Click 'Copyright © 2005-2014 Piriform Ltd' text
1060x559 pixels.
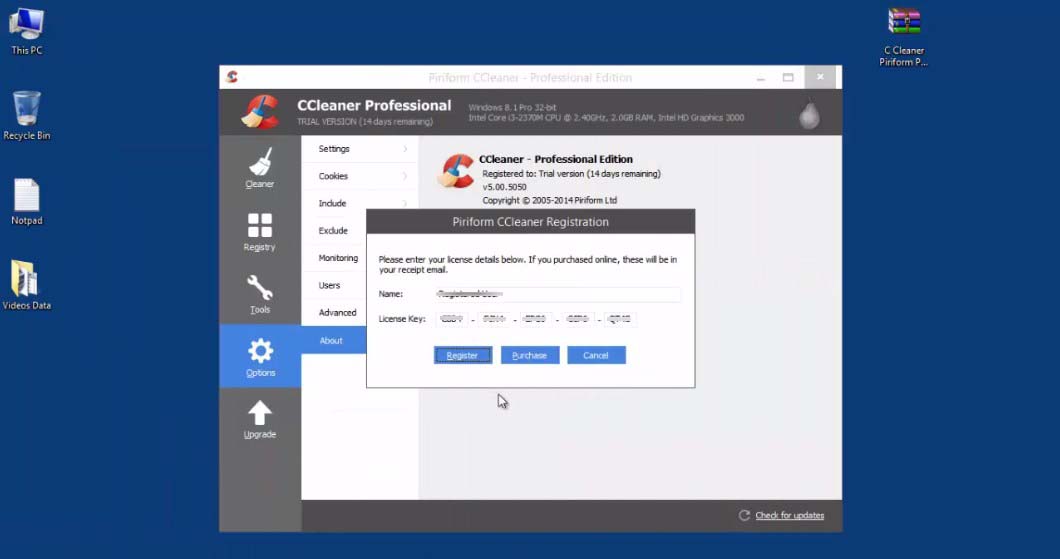coord(550,200)
